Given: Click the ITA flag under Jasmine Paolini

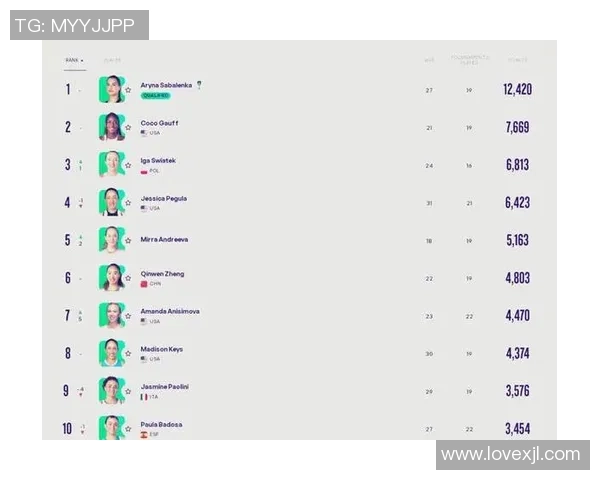Looking at the screenshot, I should (144, 397).
